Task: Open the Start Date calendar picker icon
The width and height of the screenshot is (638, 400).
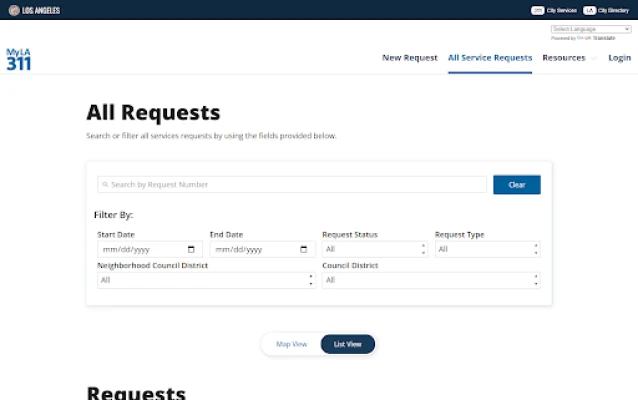Action: (191, 249)
